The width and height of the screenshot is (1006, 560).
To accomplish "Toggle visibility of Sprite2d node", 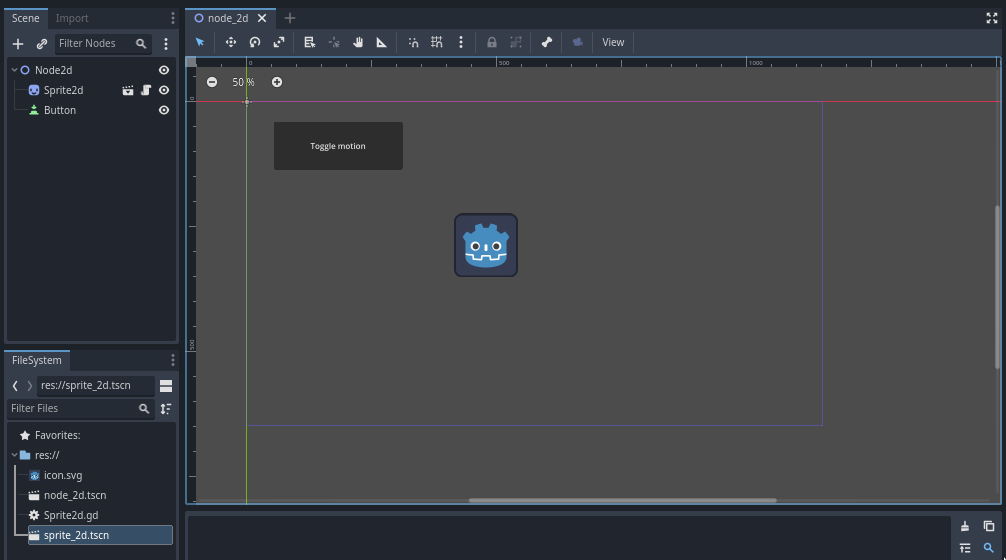I will pos(164,90).
